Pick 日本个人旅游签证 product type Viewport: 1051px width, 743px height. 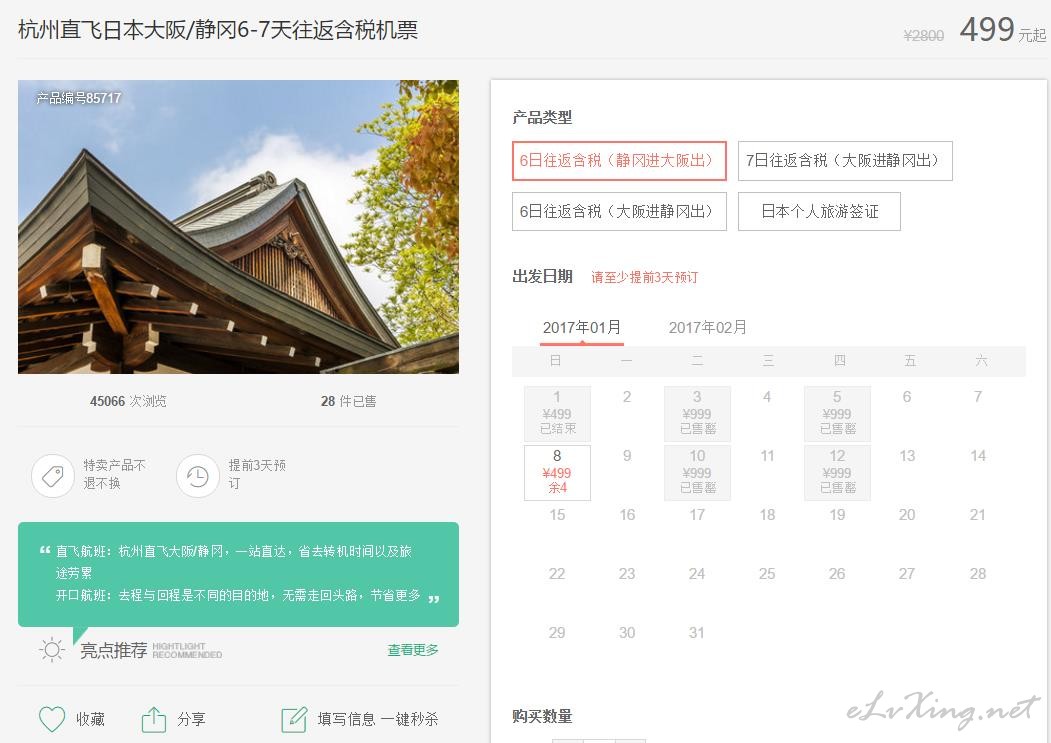819,211
